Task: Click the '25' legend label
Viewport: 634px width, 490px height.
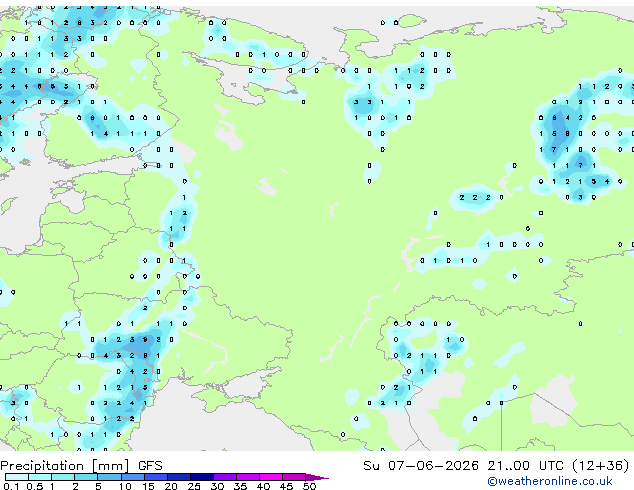Action: click(x=194, y=486)
